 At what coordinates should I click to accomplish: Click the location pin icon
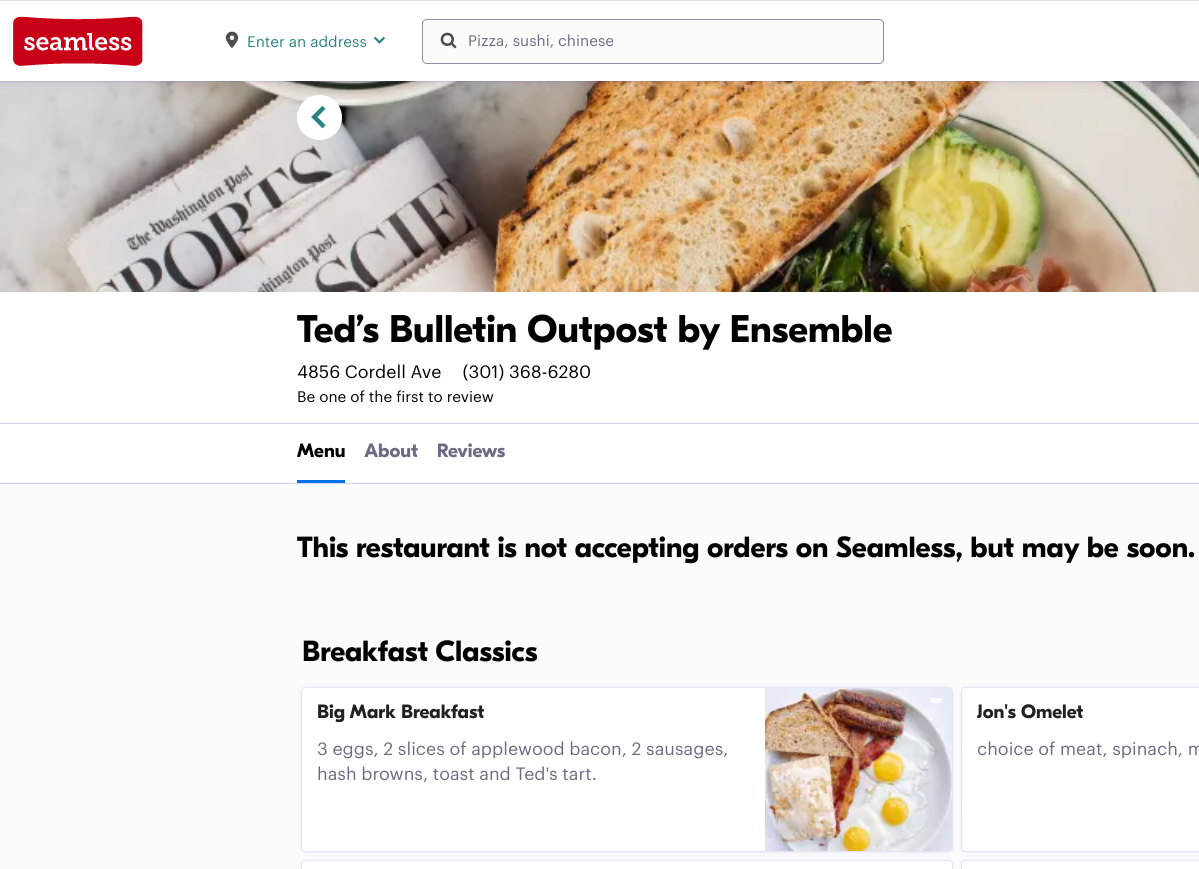[231, 40]
